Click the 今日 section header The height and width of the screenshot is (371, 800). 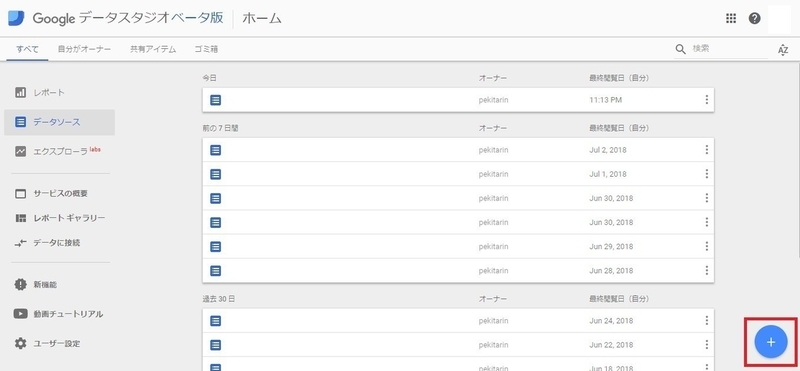[x=210, y=78]
